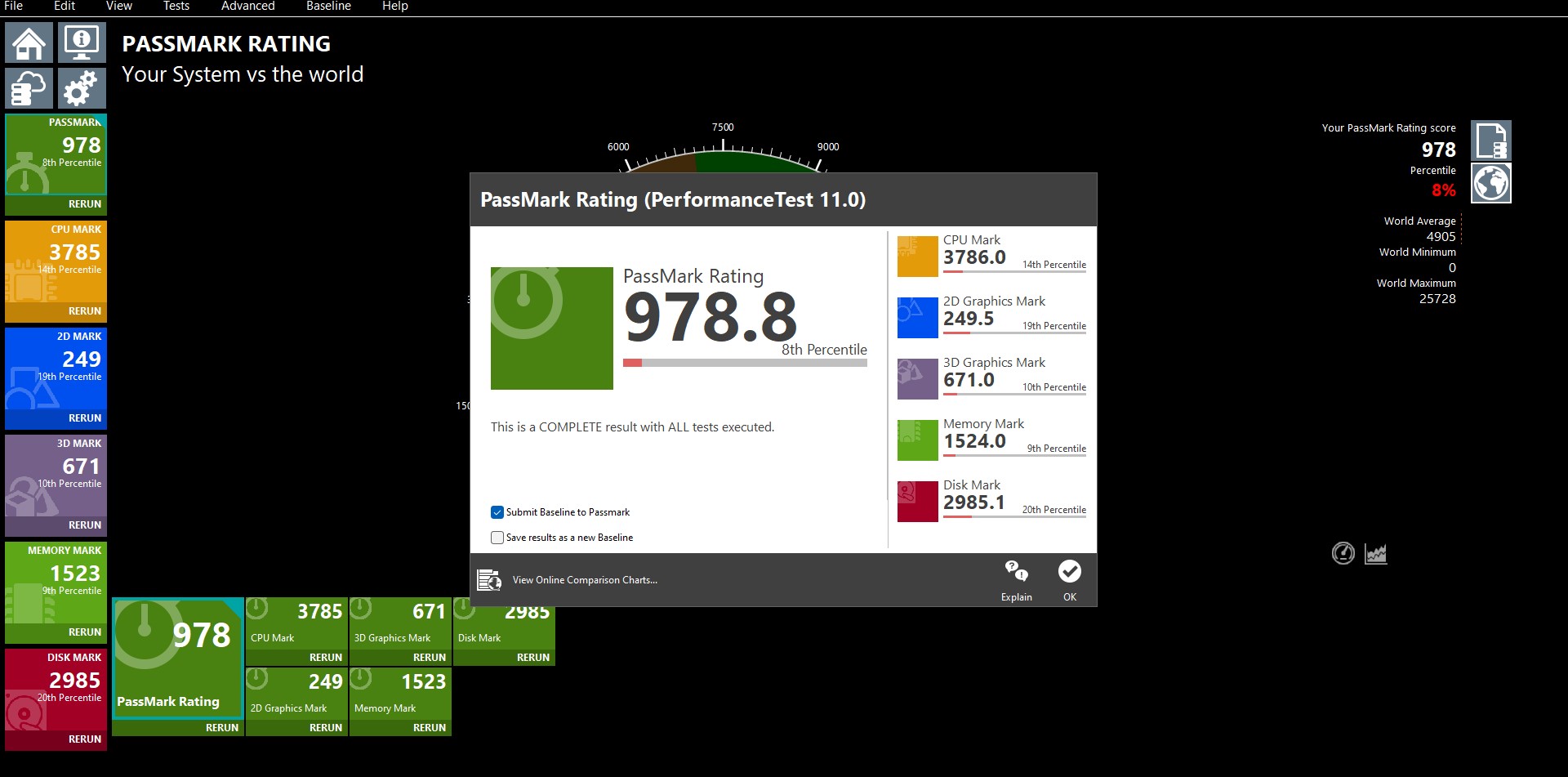Click the blue 2D Graphics Mark icon in dialog
1568x777 pixels.
click(x=918, y=318)
